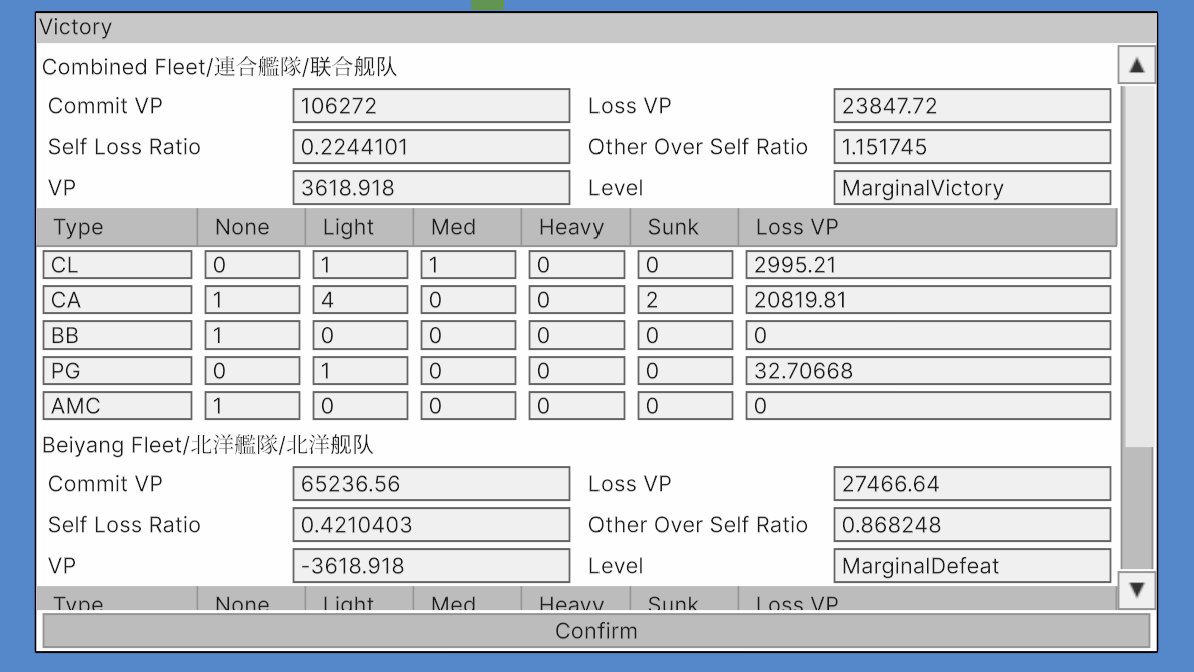This screenshot has width=1194, height=672.
Task: Click the Type column header
Action: pos(117,227)
